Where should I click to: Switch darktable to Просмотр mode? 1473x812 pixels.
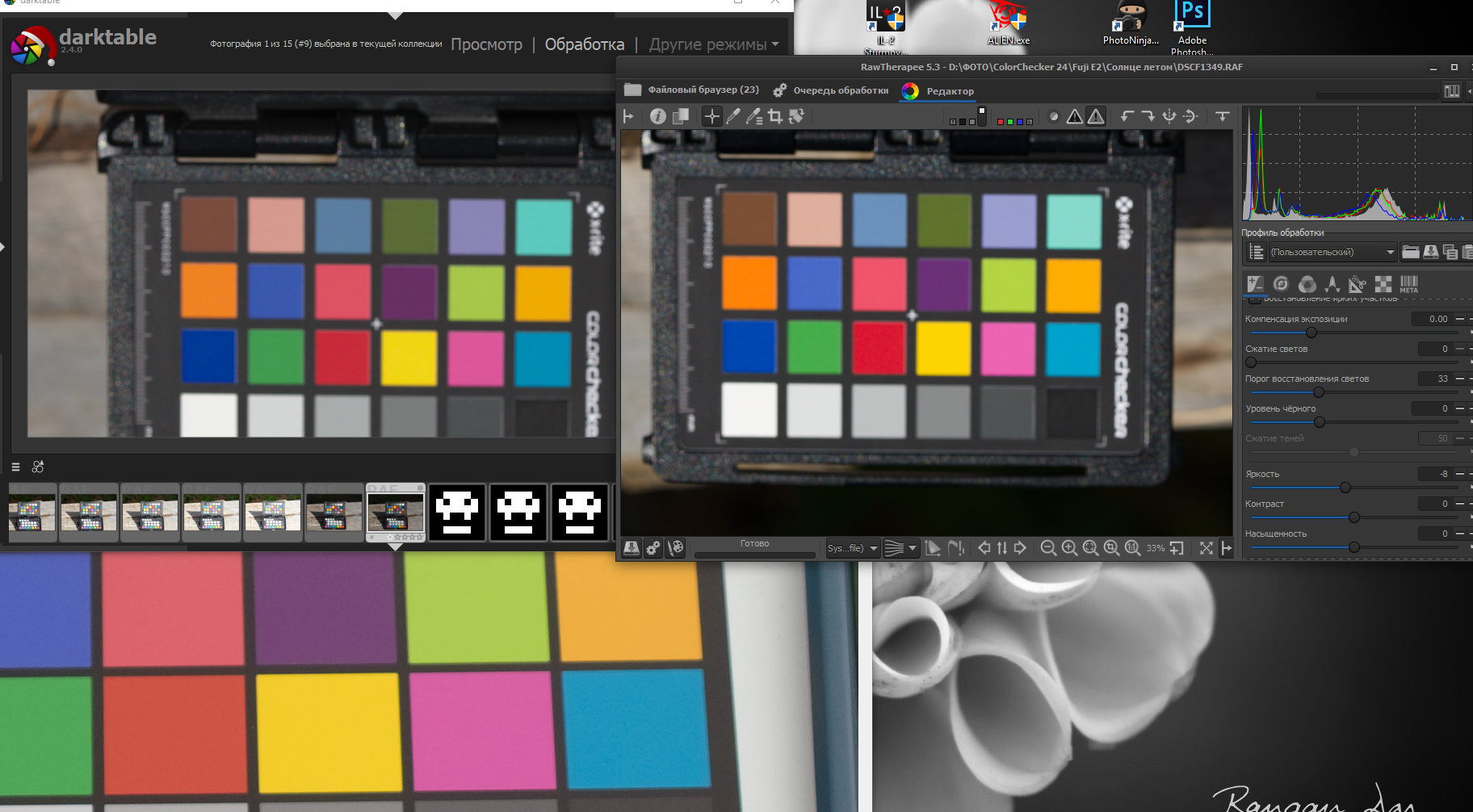coord(486,44)
